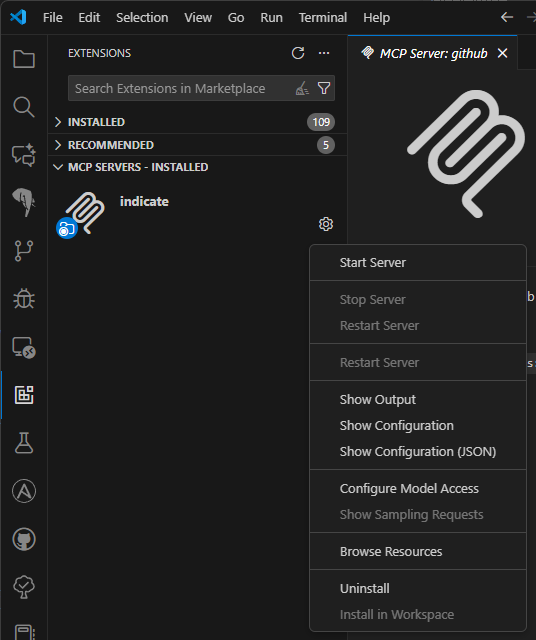This screenshot has height=640, width=536.
Task: Open the Terminal menu
Action: [323, 18]
